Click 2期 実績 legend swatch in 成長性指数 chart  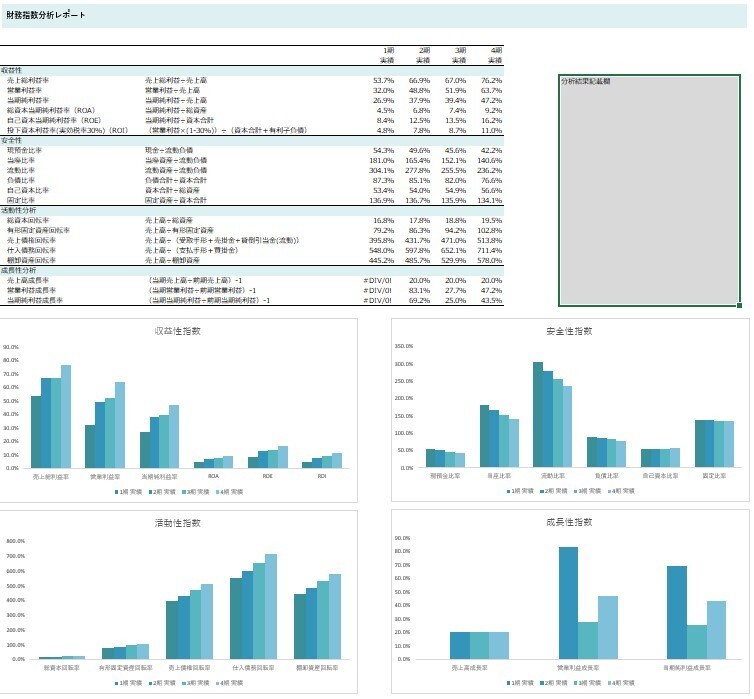pyautogui.click(x=541, y=683)
